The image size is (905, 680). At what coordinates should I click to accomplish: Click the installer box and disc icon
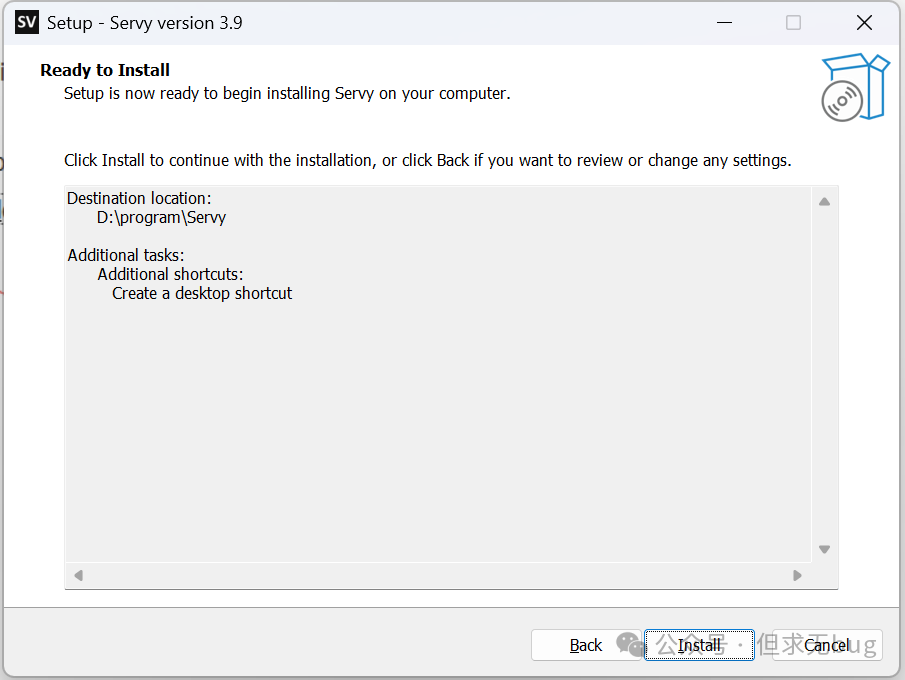pos(855,88)
